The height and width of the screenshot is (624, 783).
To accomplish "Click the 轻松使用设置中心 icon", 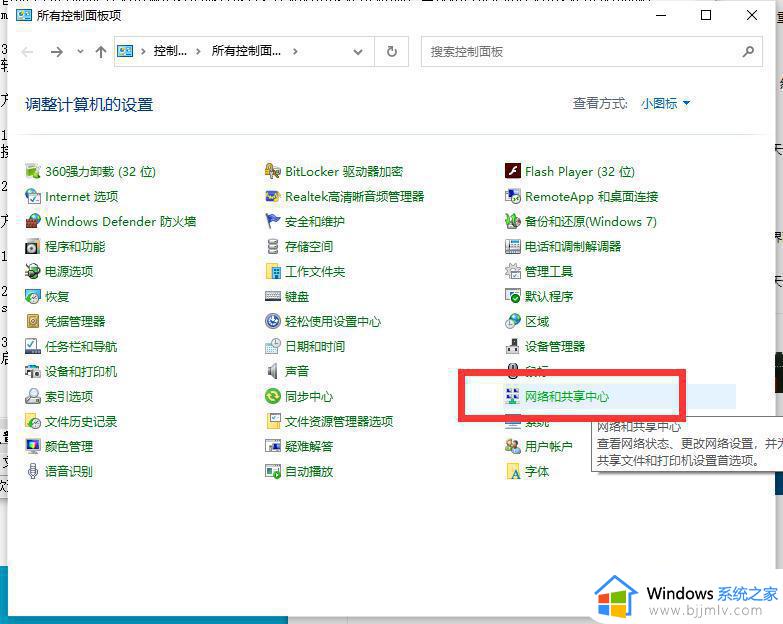I will (x=273, y=321).
